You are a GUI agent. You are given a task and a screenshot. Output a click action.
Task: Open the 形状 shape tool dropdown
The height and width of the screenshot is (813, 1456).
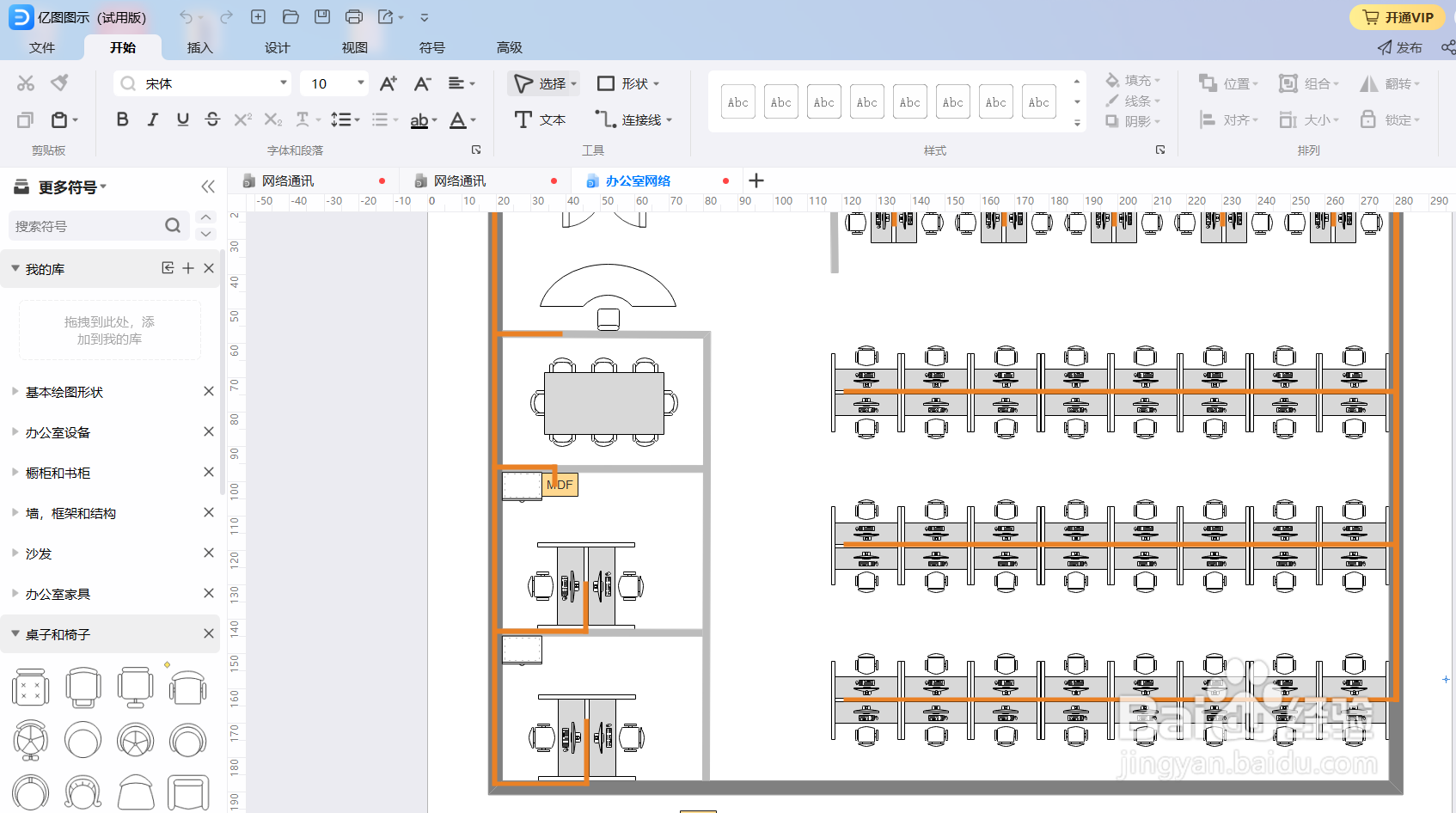point(628,83)
